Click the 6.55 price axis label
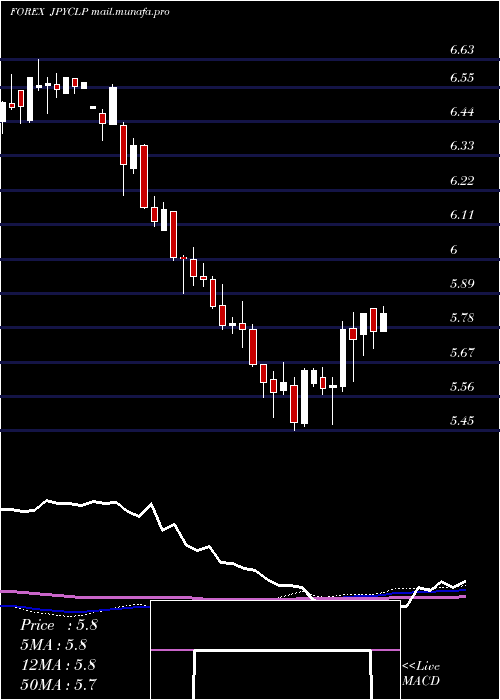The height and width of the screenshot is (700, 500). coord(461,78)
